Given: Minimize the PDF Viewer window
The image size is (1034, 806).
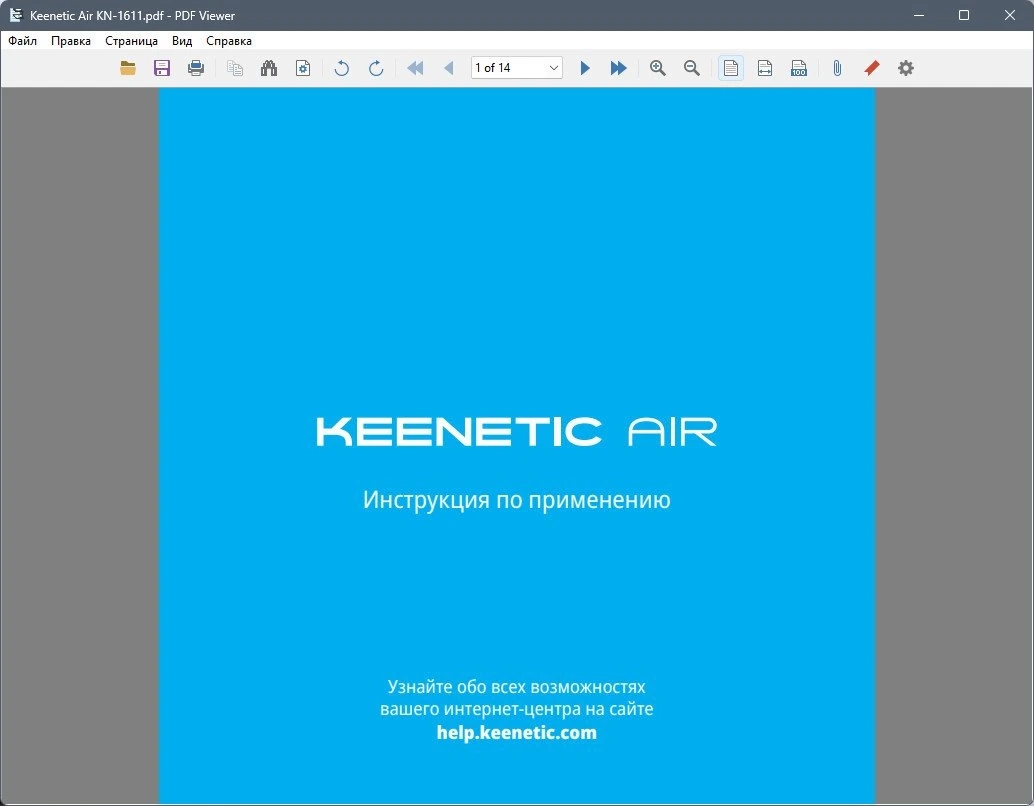Looking at the screenshot, I should tap(919, 15).
